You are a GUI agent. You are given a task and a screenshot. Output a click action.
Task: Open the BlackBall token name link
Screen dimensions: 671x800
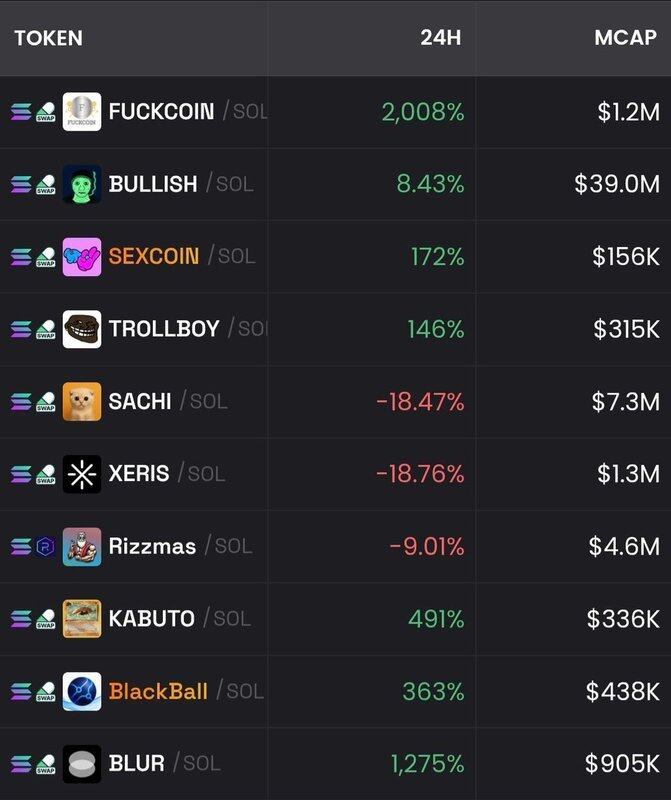pyautogui.click(x=158, y=692)
